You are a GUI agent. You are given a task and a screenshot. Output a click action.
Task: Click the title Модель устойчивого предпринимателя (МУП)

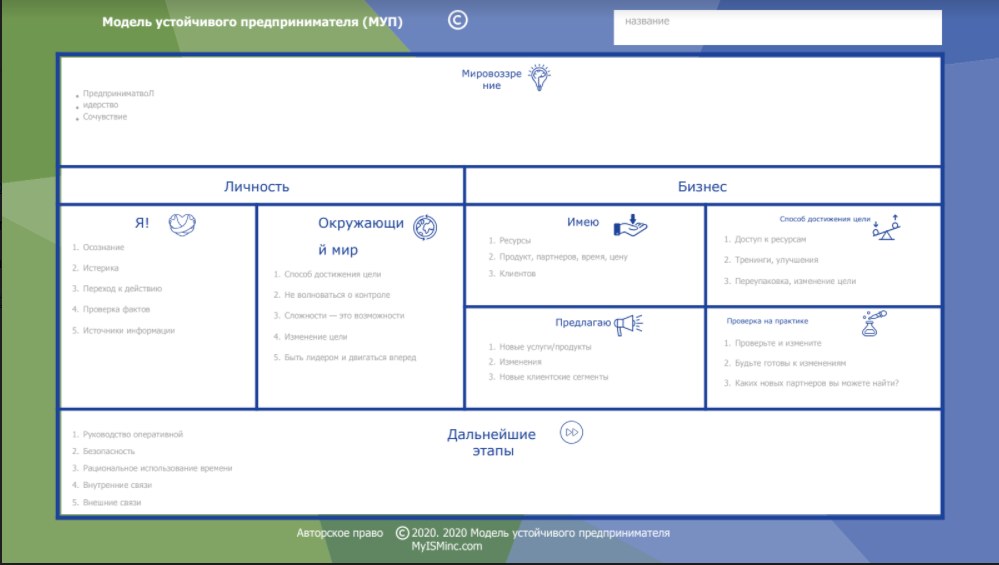pyautogui.click(x=252, y=22)
